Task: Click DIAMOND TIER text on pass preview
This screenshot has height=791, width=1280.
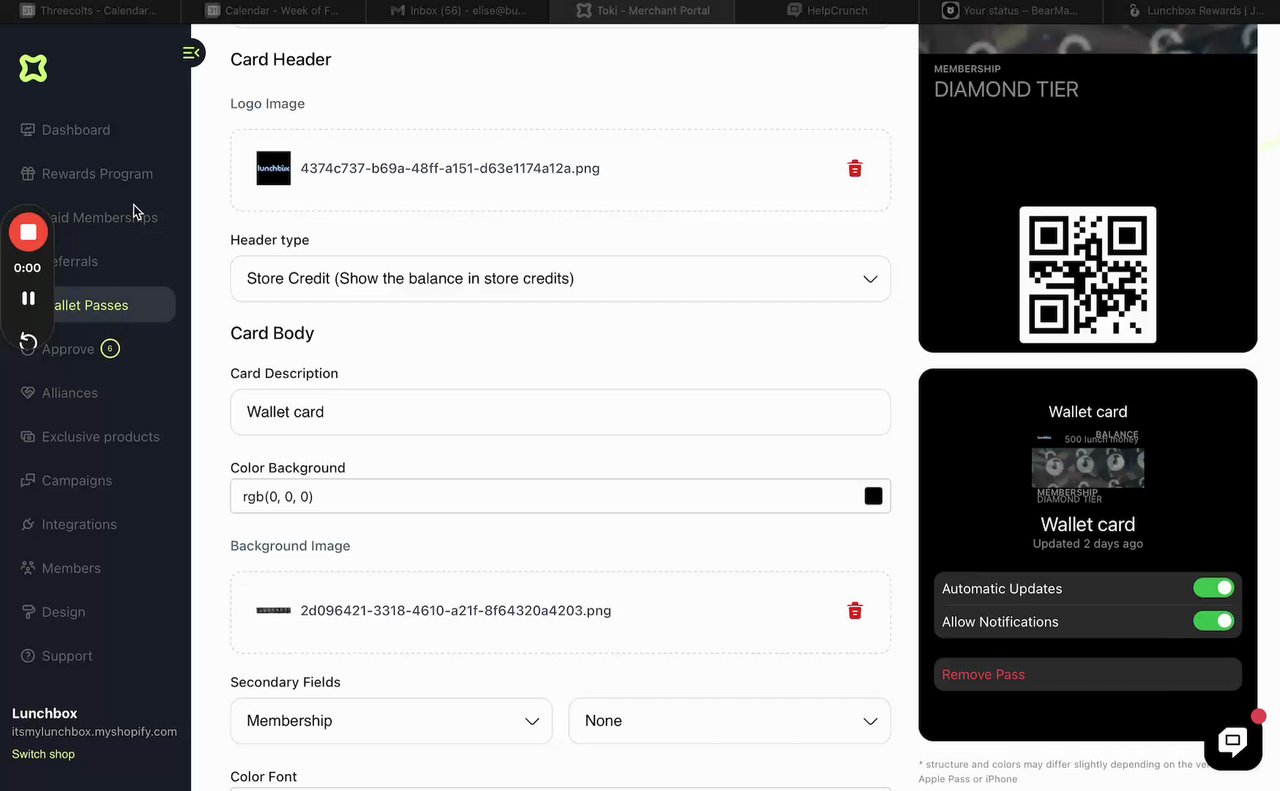Action: 1006,90
